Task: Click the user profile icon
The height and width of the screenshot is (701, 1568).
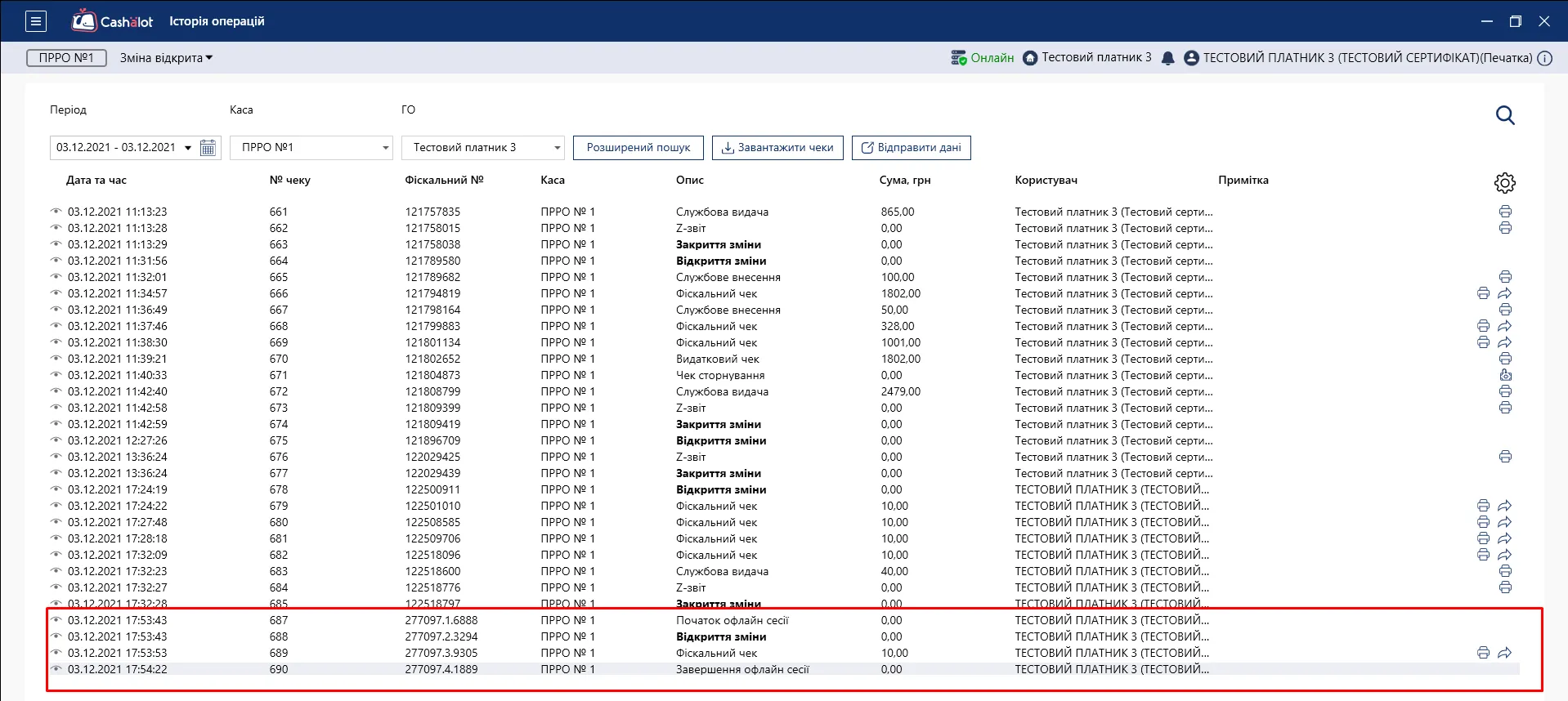Action: click(1191, 58)
